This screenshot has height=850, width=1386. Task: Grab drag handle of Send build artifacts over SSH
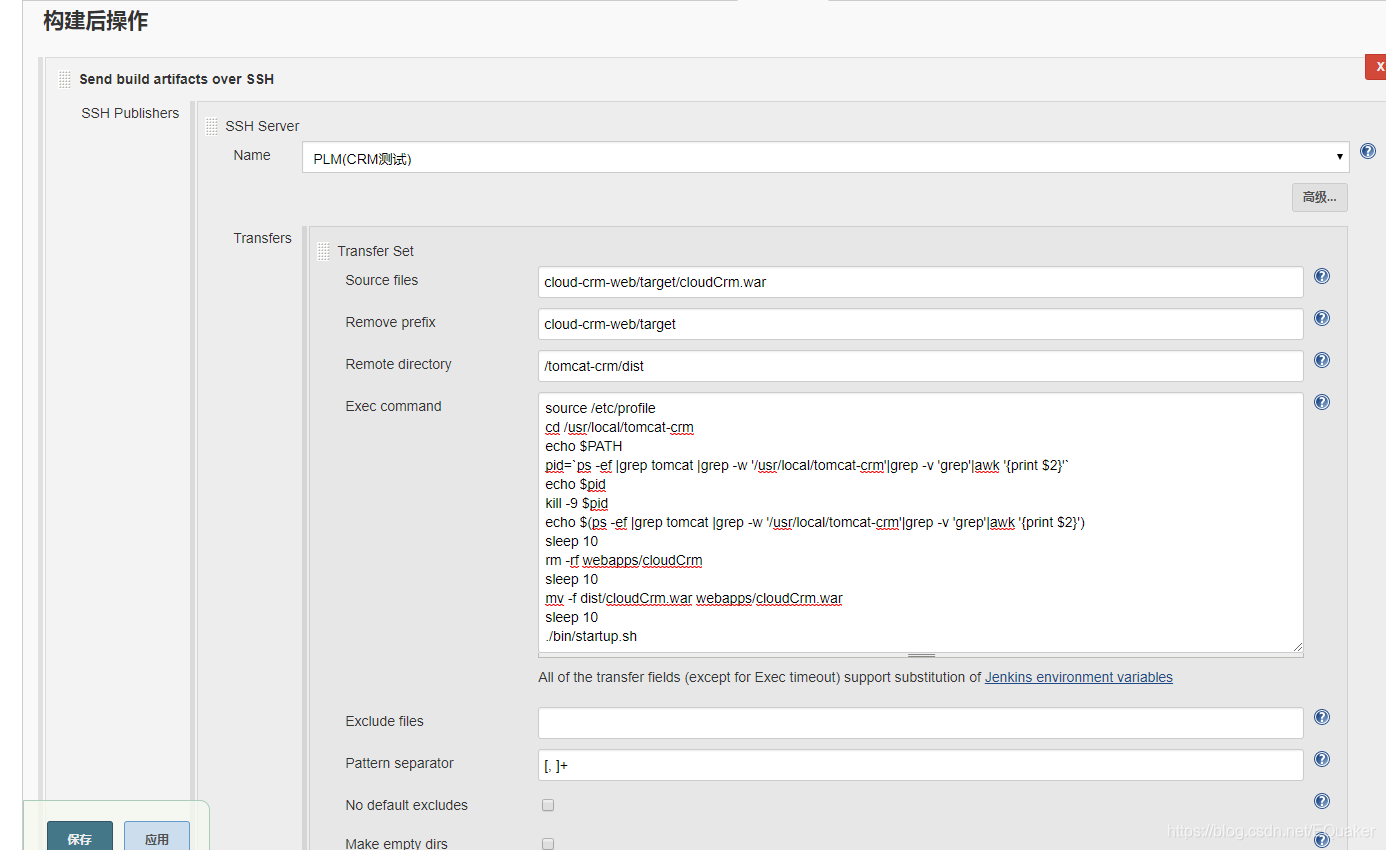click(x=65, y=79)
